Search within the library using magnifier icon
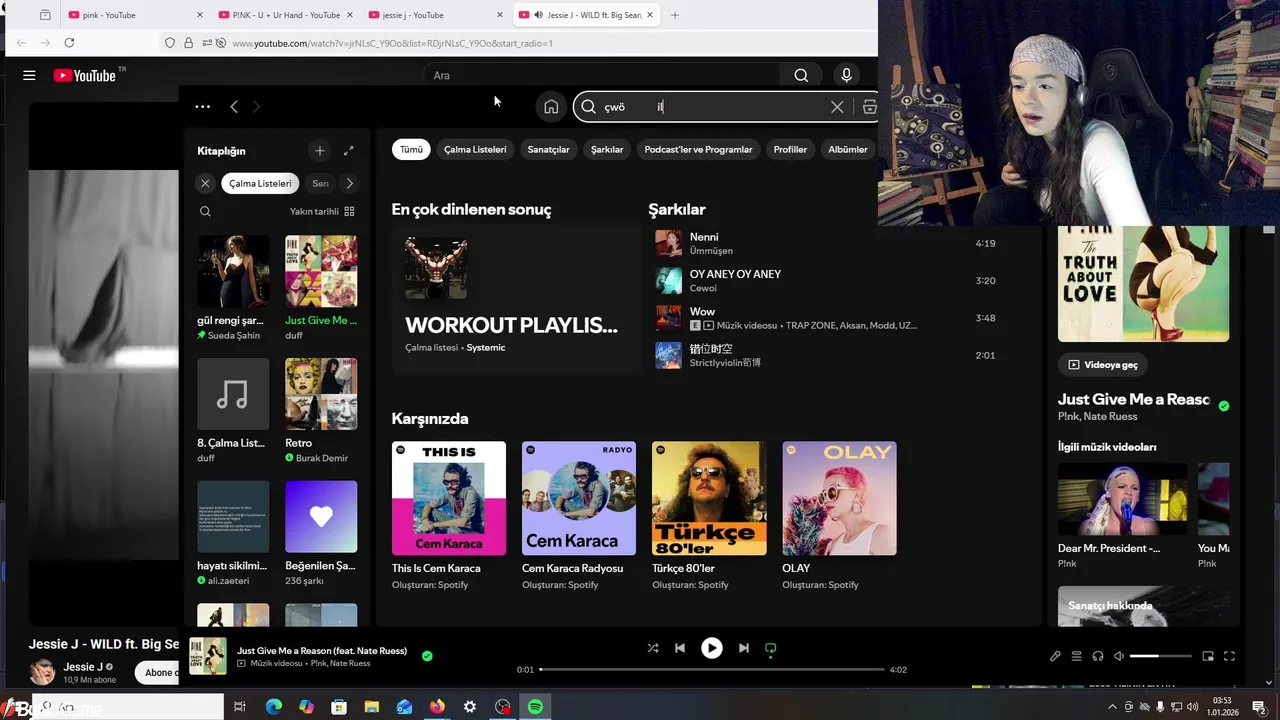This screenshot has width=1280, height=720. coord(205,211)
